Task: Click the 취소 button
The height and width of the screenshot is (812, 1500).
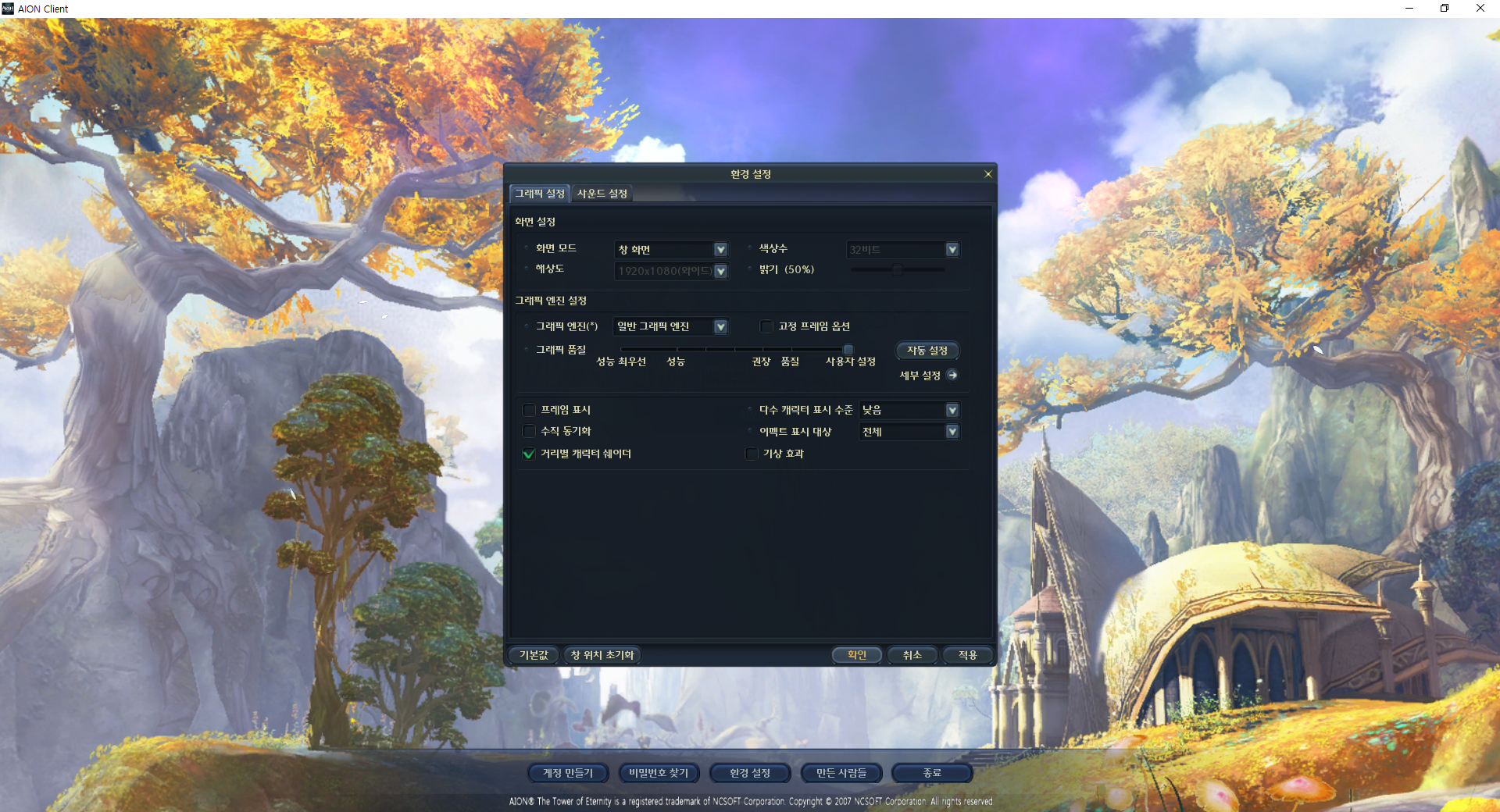Action: tap(912, 655)
